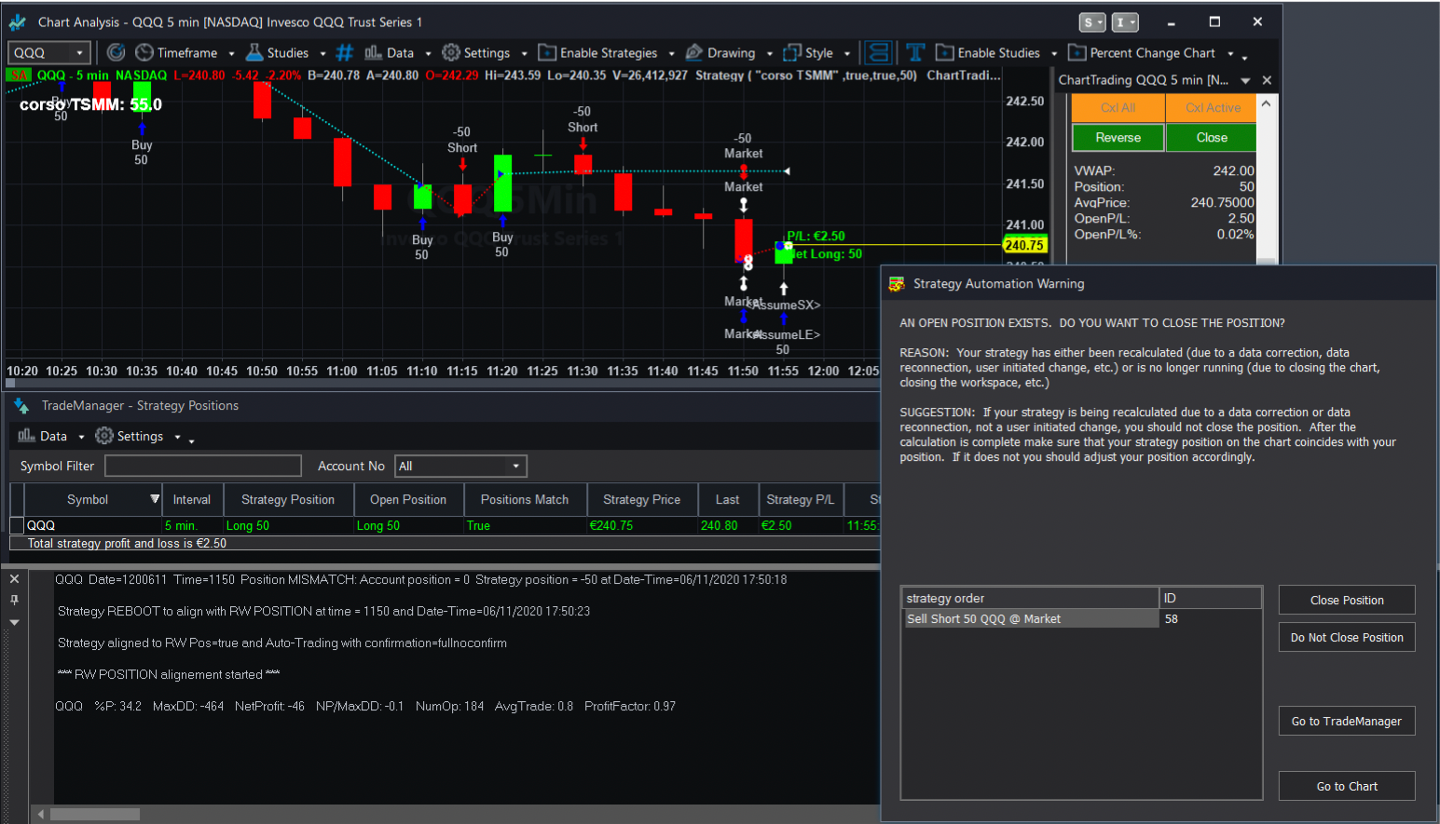1440x824 pixels.
Task: Toggle the blue hash grid icon in toolbar
Action: tap(344, 53)
